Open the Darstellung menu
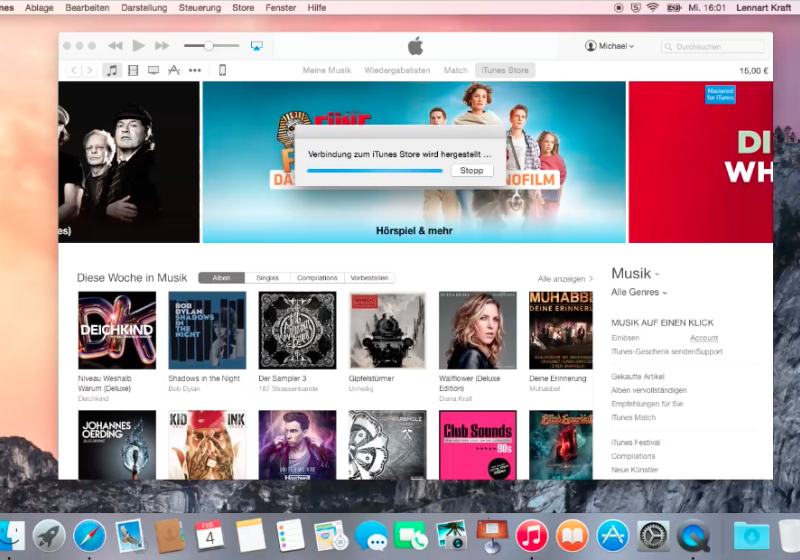The image size is (800, 560). (x=144, y=7)
